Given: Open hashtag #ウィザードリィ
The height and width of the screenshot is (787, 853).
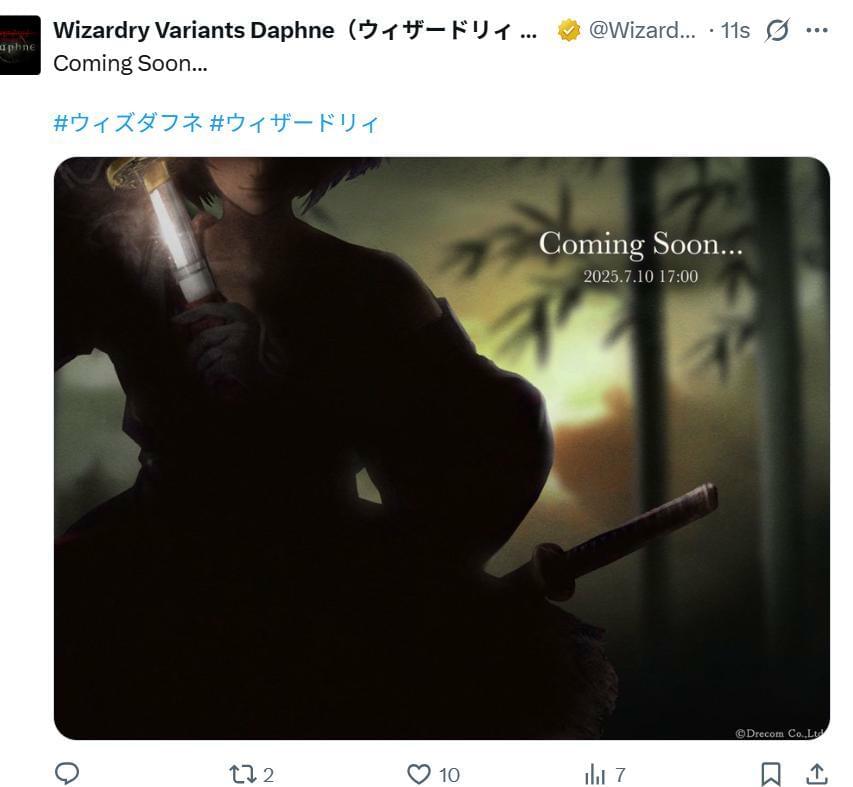Looking at the screenshot, I should click(x=294, y=122).
